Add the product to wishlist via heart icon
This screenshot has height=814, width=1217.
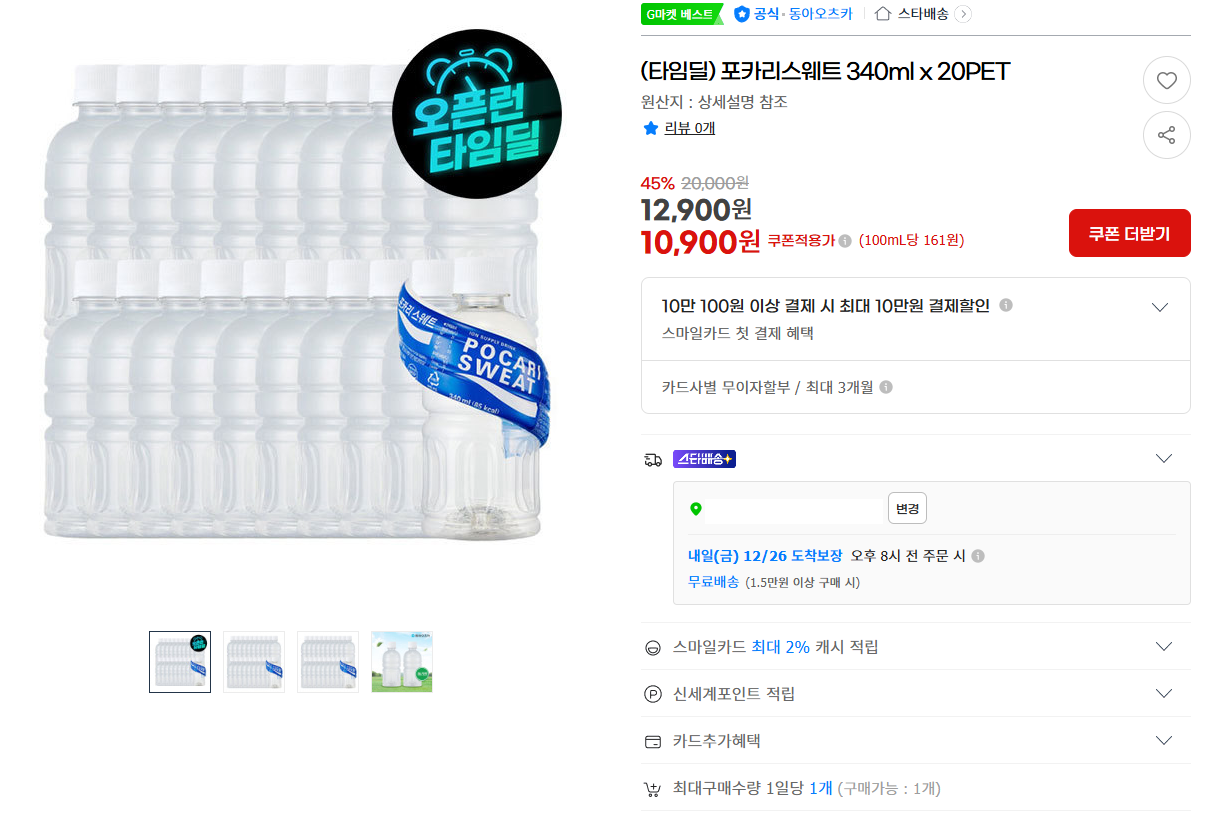pyautogui.click(x=1166, y=80)
